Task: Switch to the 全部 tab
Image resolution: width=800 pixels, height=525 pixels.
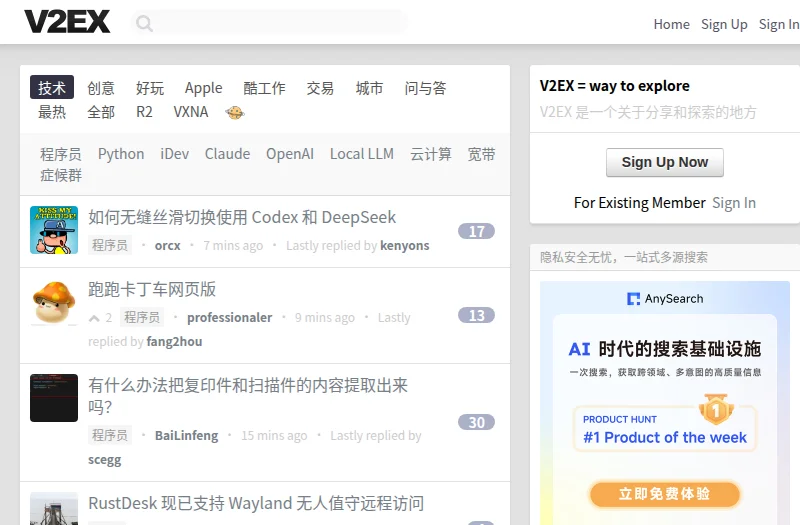Action: [x=101, y=112]
